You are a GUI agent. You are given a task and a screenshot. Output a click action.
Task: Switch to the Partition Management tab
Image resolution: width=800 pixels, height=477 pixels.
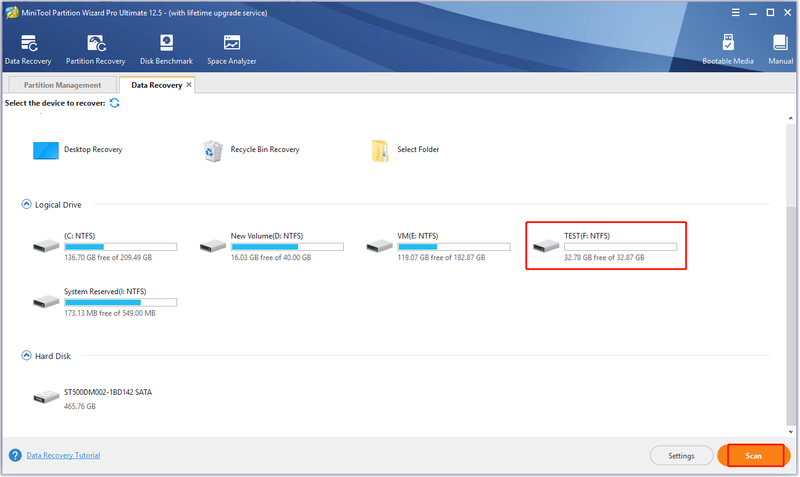pyautogui.click(x=62, y=85)
